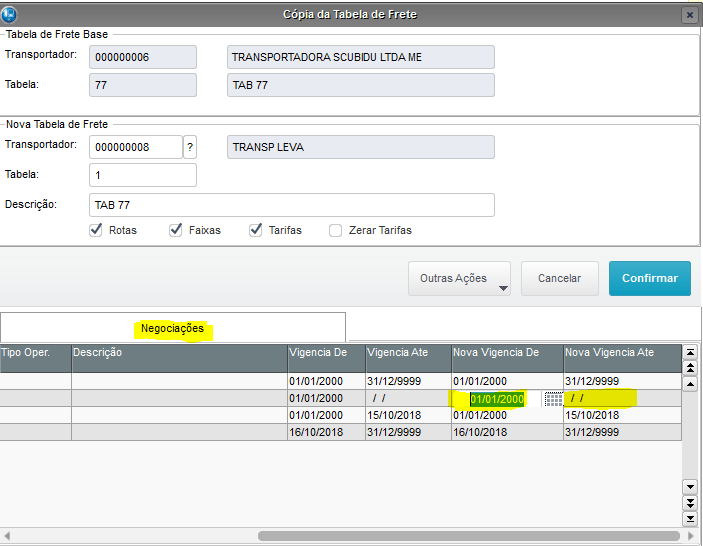Click empty Nova Vigencia Ate cell in second row
This screenshot has width=703, height=546.
[623, 398]
